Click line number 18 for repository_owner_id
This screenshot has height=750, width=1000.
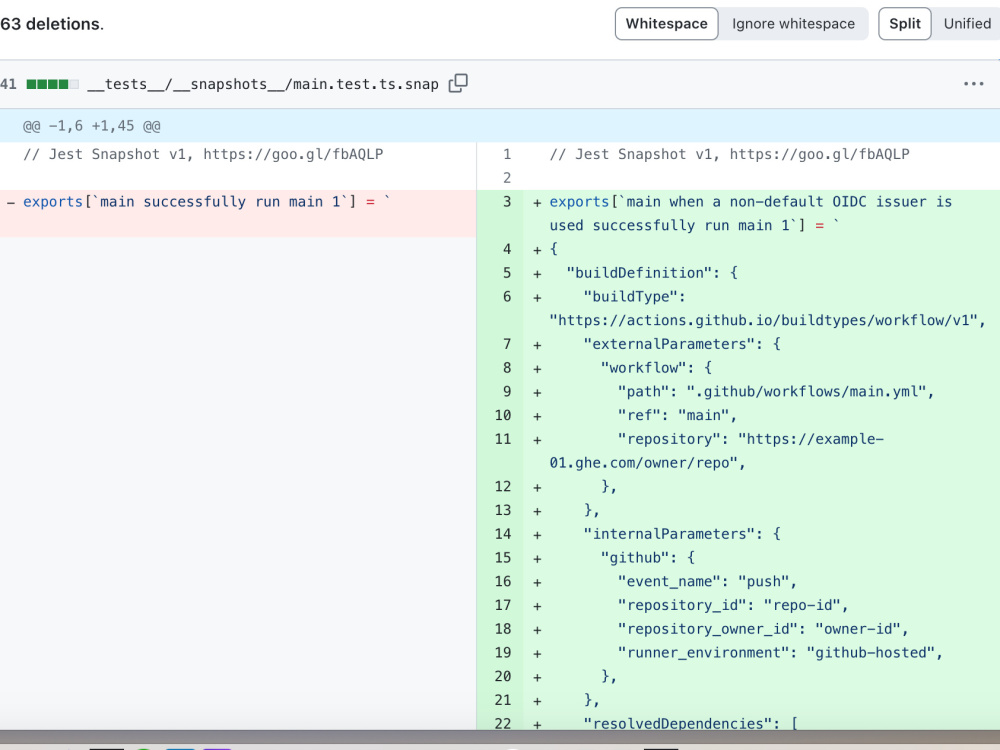click(x=503, y=629)
